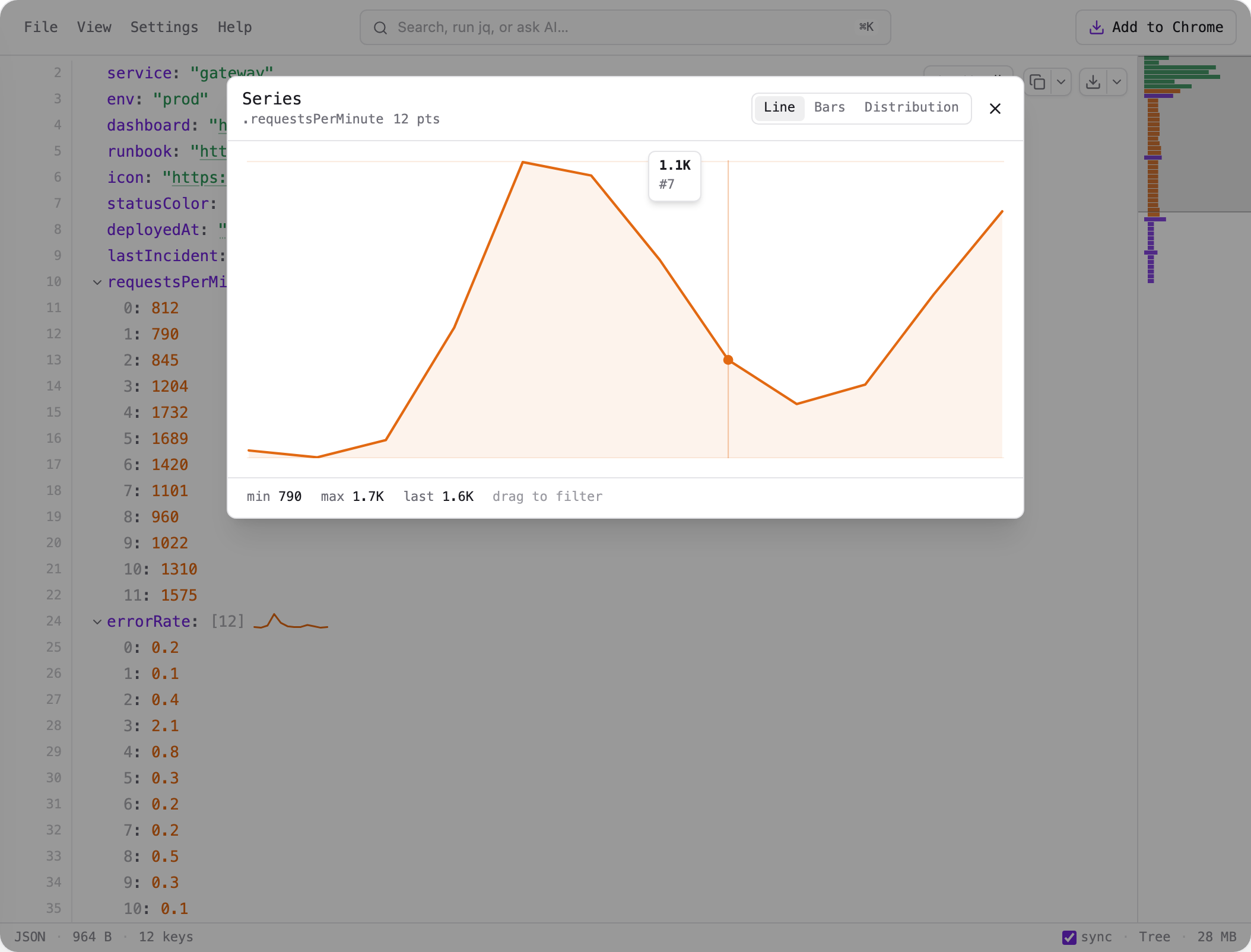The height and width of the screenshot is (952, 1251).
Task: Click the Add to Chrome button
Action: pos(1155,27)
